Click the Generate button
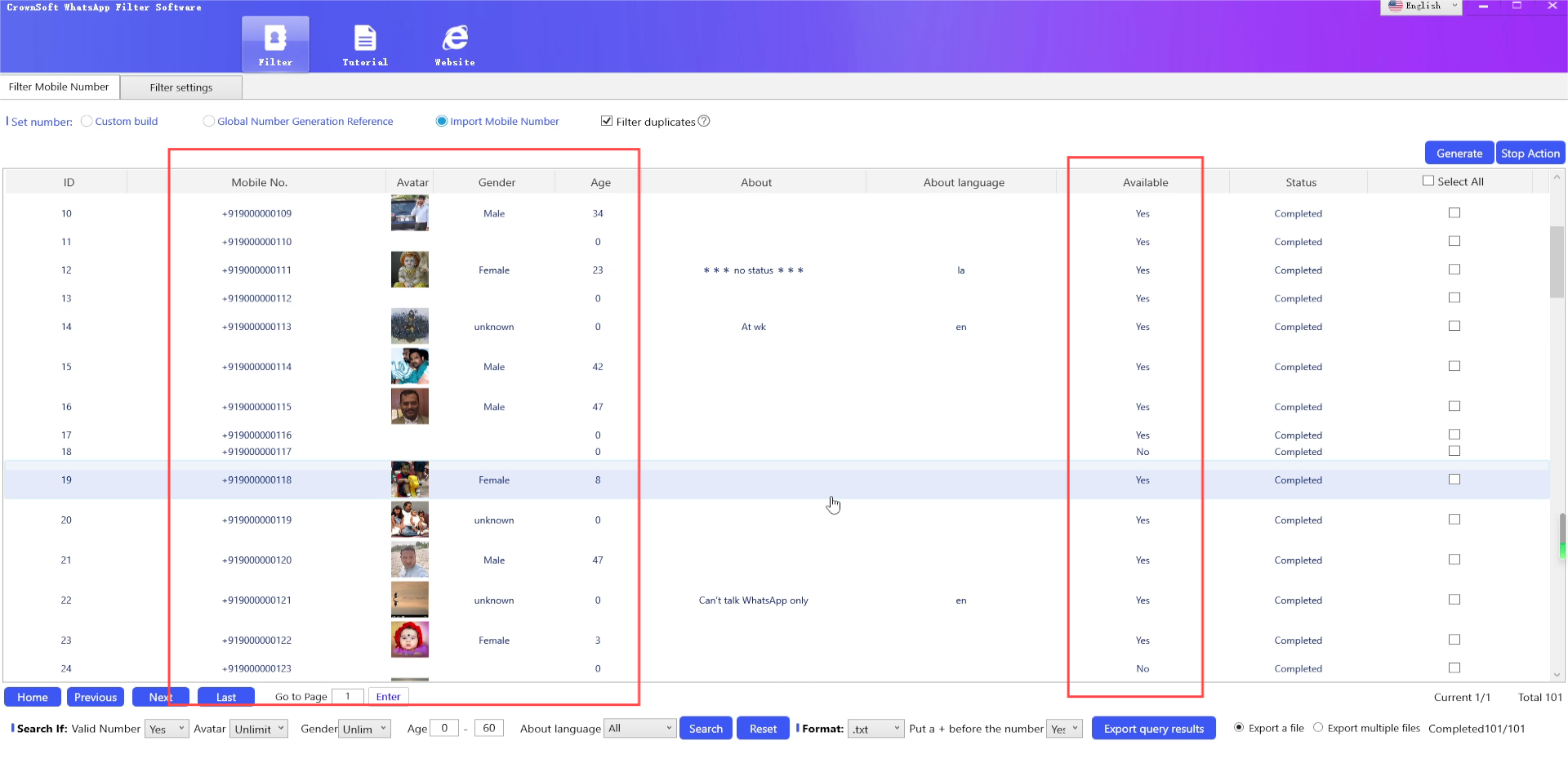1568x759 pixels. (1459, 153)
